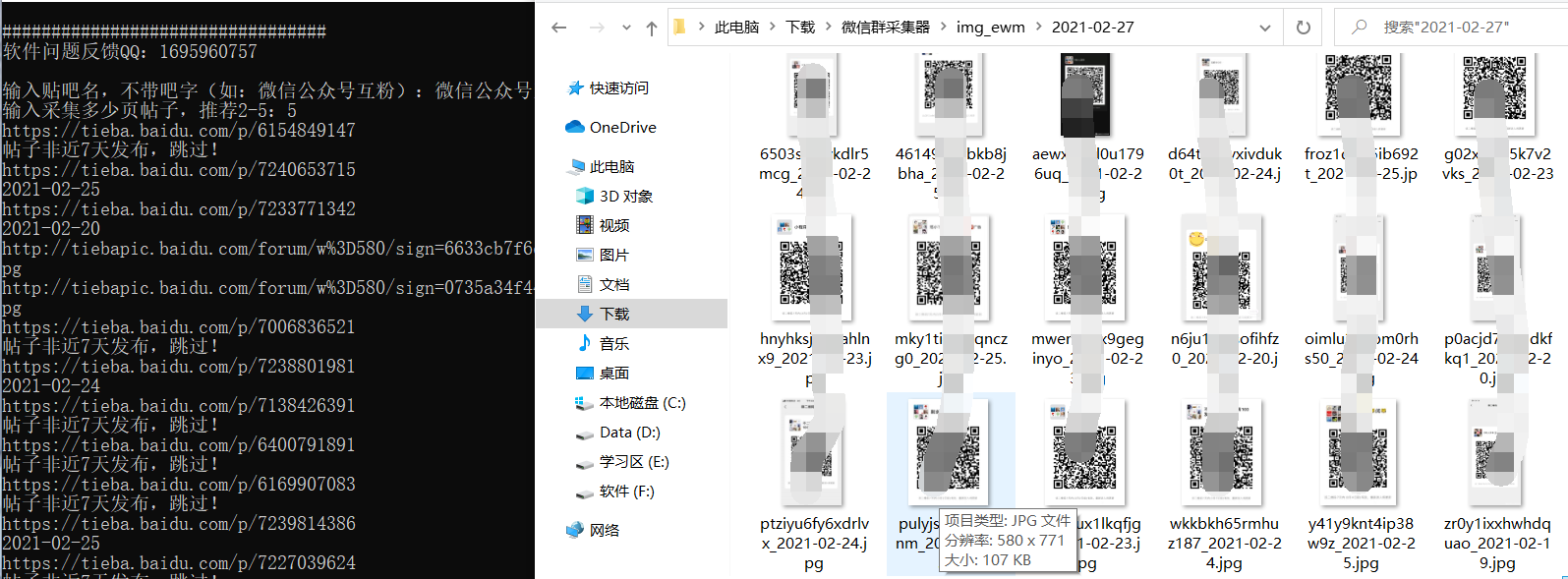This screenshot has width=1568, height=579.
Task: Select the file thumbnail starting with n6ju1
Action: tap(1224, 269)
